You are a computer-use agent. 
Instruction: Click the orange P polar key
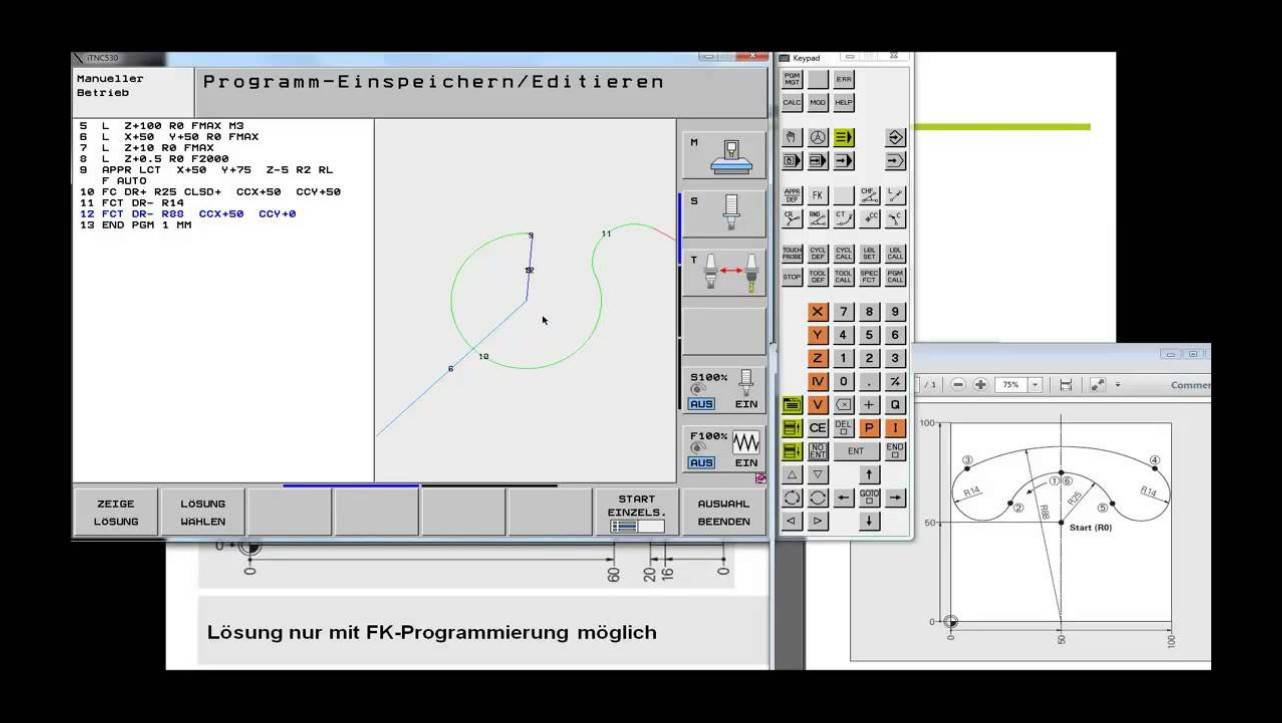870,428
